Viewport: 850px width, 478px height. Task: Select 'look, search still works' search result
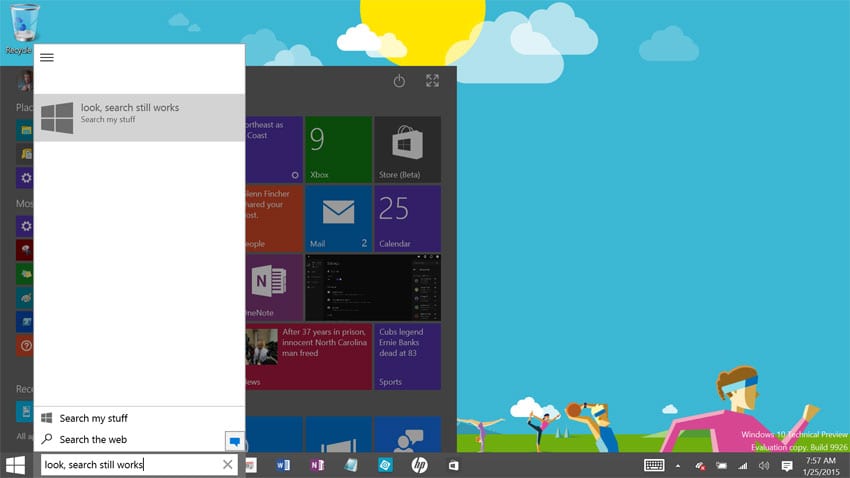[139, 113]
